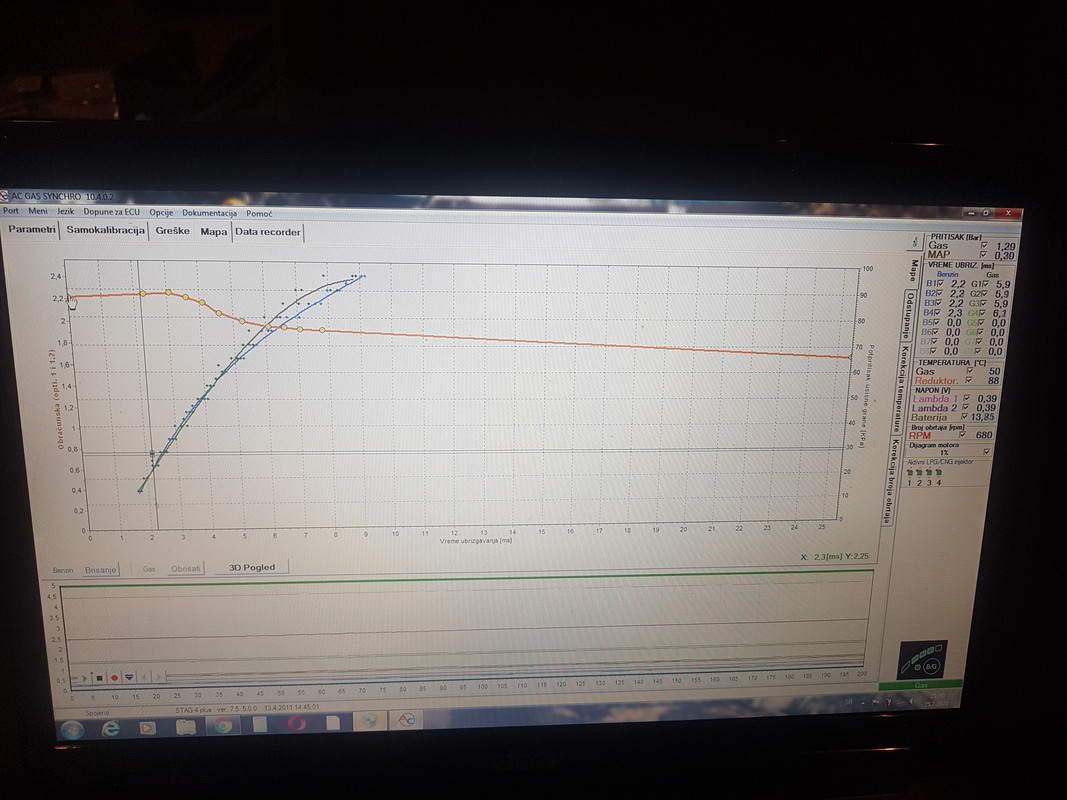
Task: Click active LPG injector 4 icon
Action: point(939,473)
